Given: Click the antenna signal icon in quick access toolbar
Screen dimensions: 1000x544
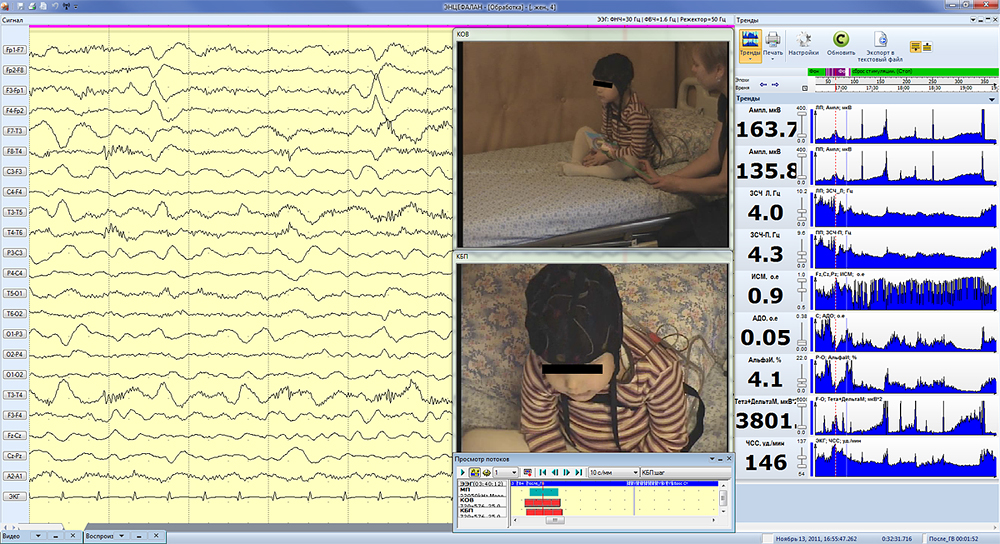Looking at the screenshot, I should tap(66, 6).
